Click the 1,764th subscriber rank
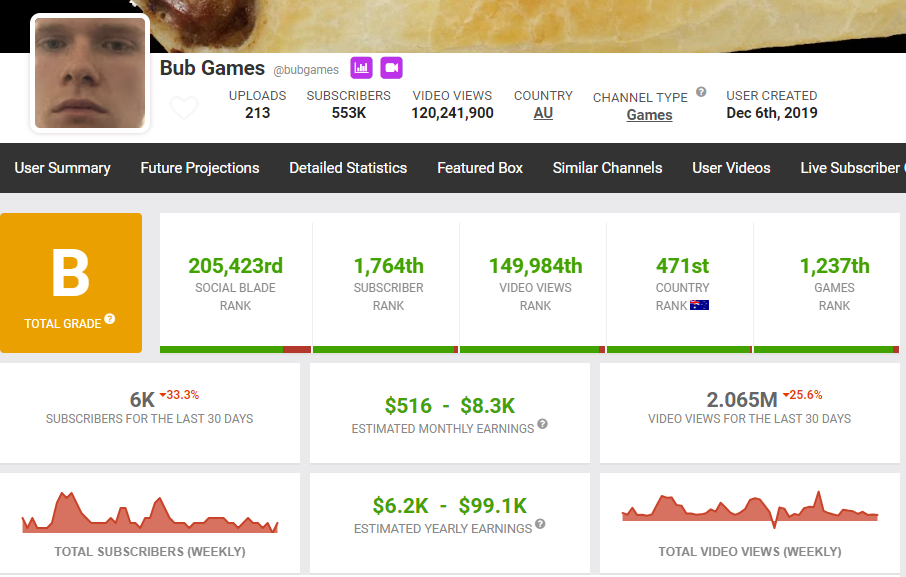The height and width of the screenshot is (577, 906). (388, 266)
